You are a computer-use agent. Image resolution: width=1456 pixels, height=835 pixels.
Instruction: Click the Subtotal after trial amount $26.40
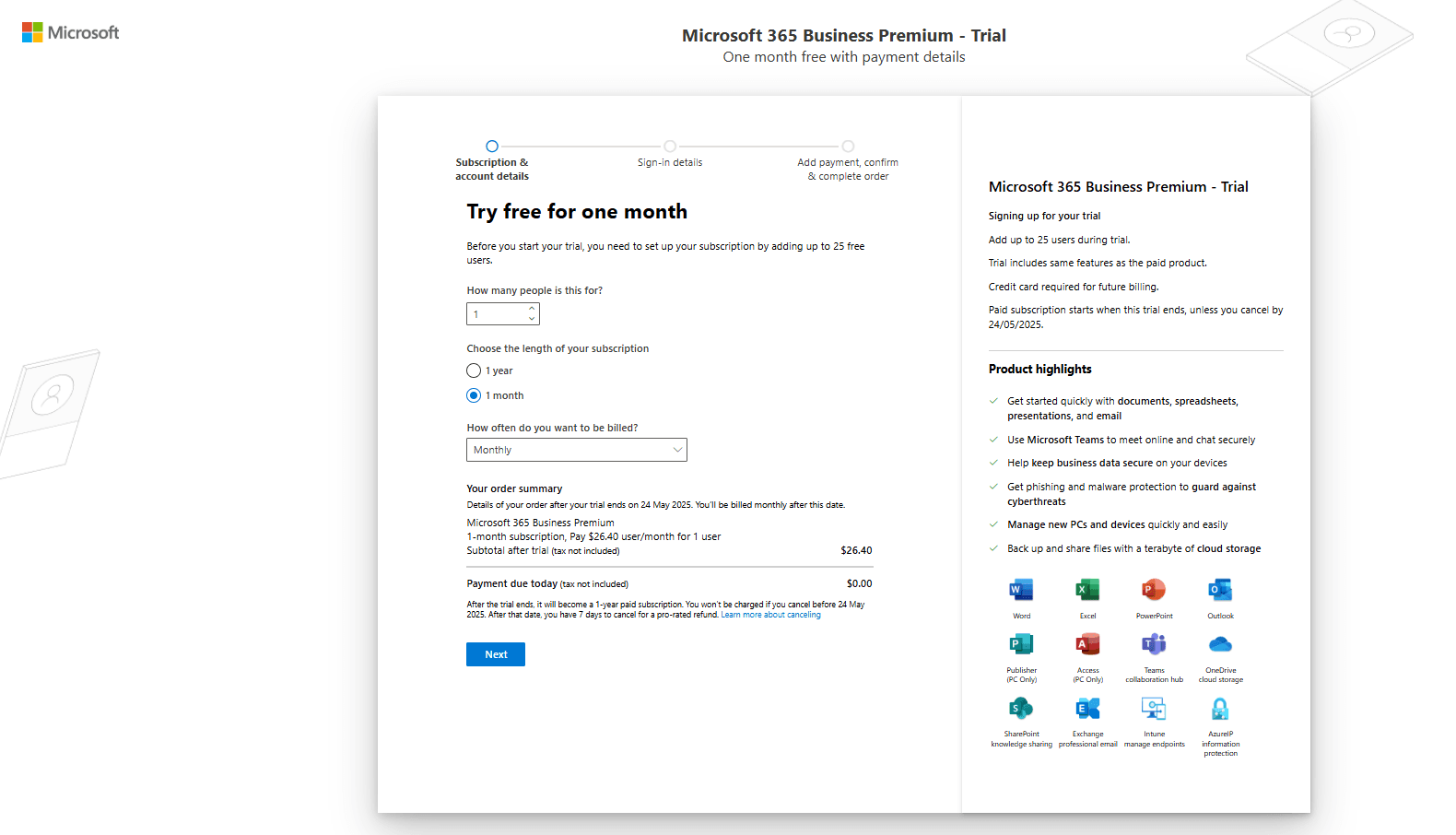[x=856, y=550]
